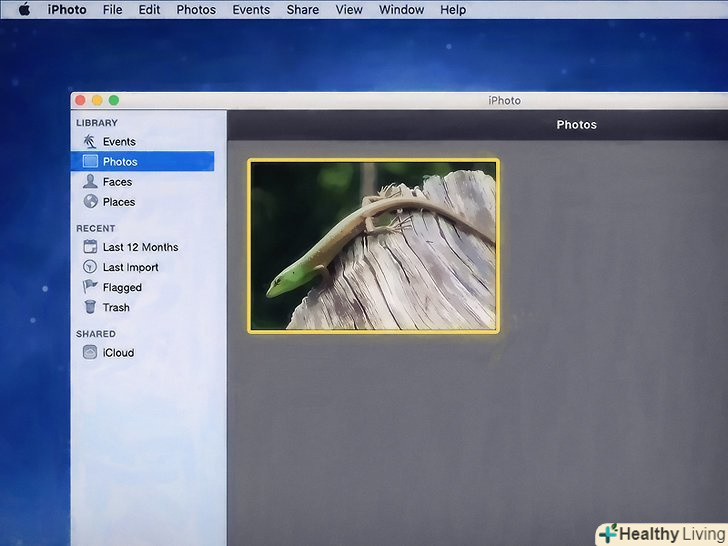Screen dimensions: 728x546
Task: Select the lizard photo thumbnail
Action: (373, 245)
